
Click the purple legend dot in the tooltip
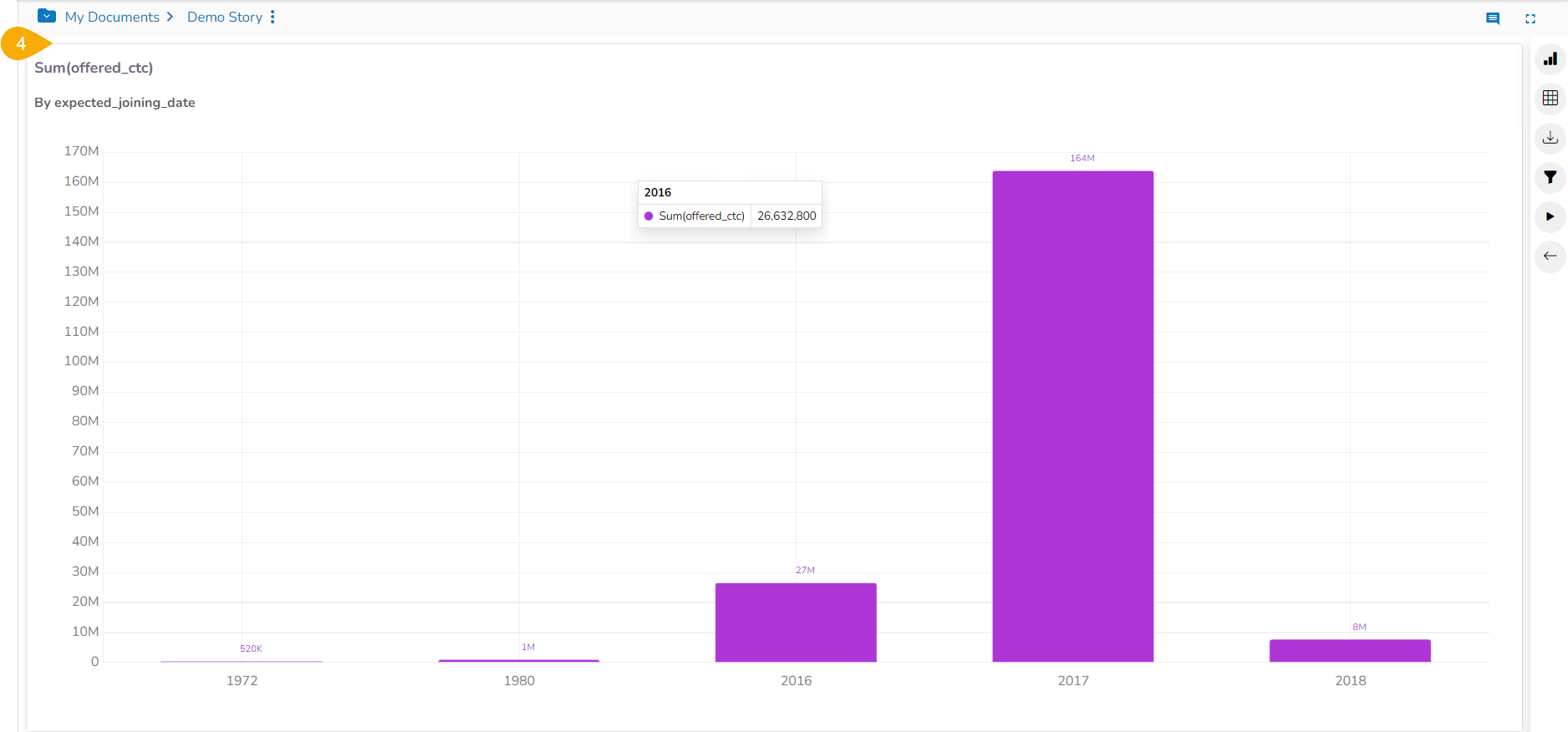649,216
